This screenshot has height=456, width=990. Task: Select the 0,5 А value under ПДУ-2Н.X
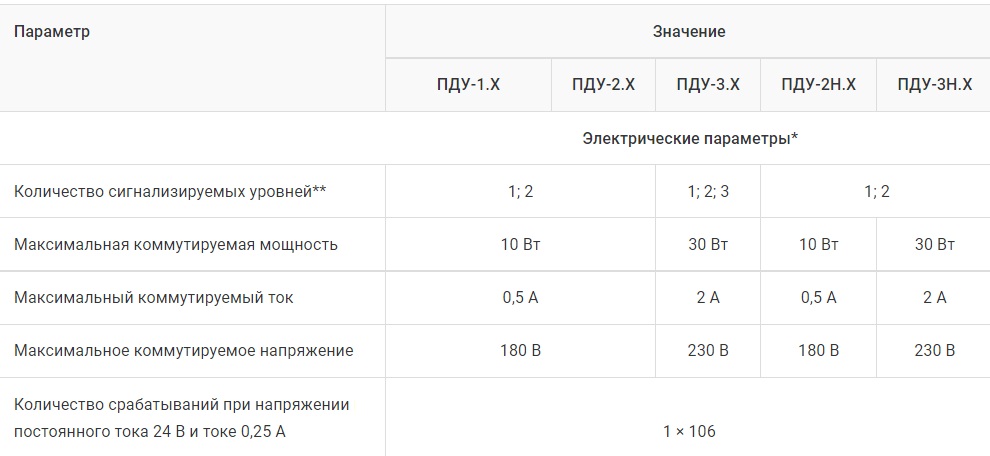(x=818, y=297)
